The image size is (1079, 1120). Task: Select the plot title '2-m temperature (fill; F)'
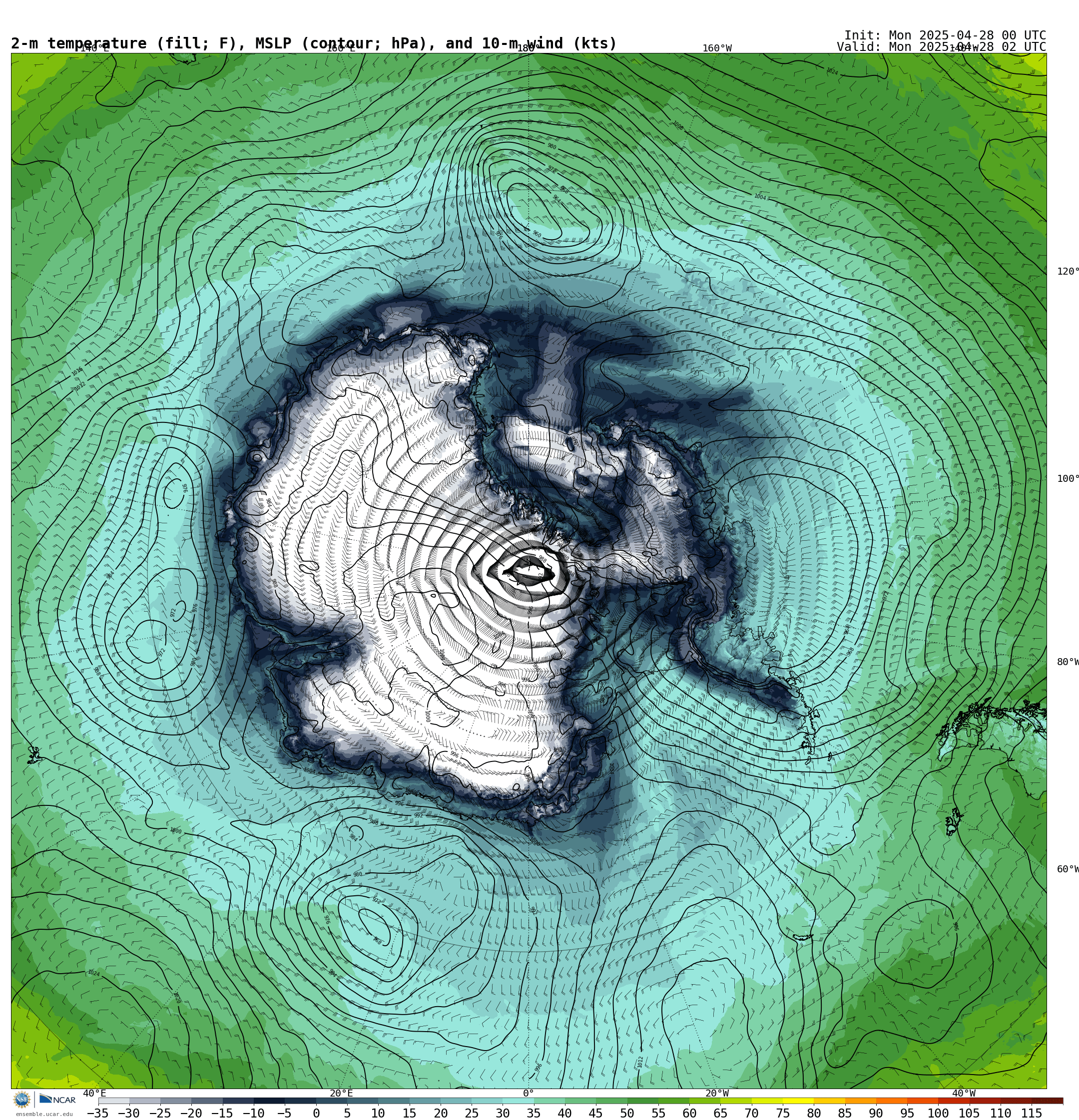coord(125,43)
